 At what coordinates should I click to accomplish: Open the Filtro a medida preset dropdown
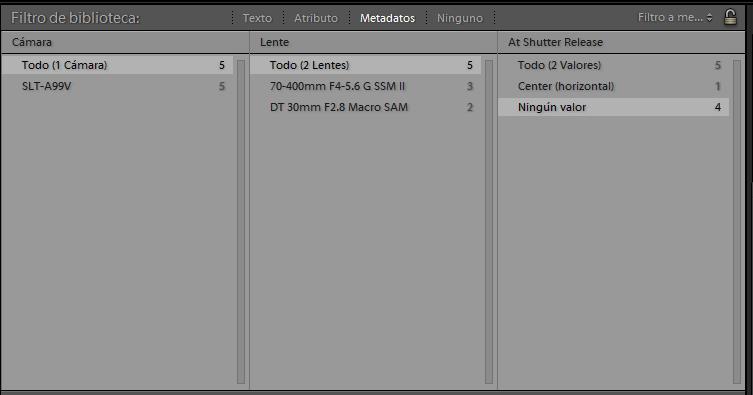[x=675, y=18]
